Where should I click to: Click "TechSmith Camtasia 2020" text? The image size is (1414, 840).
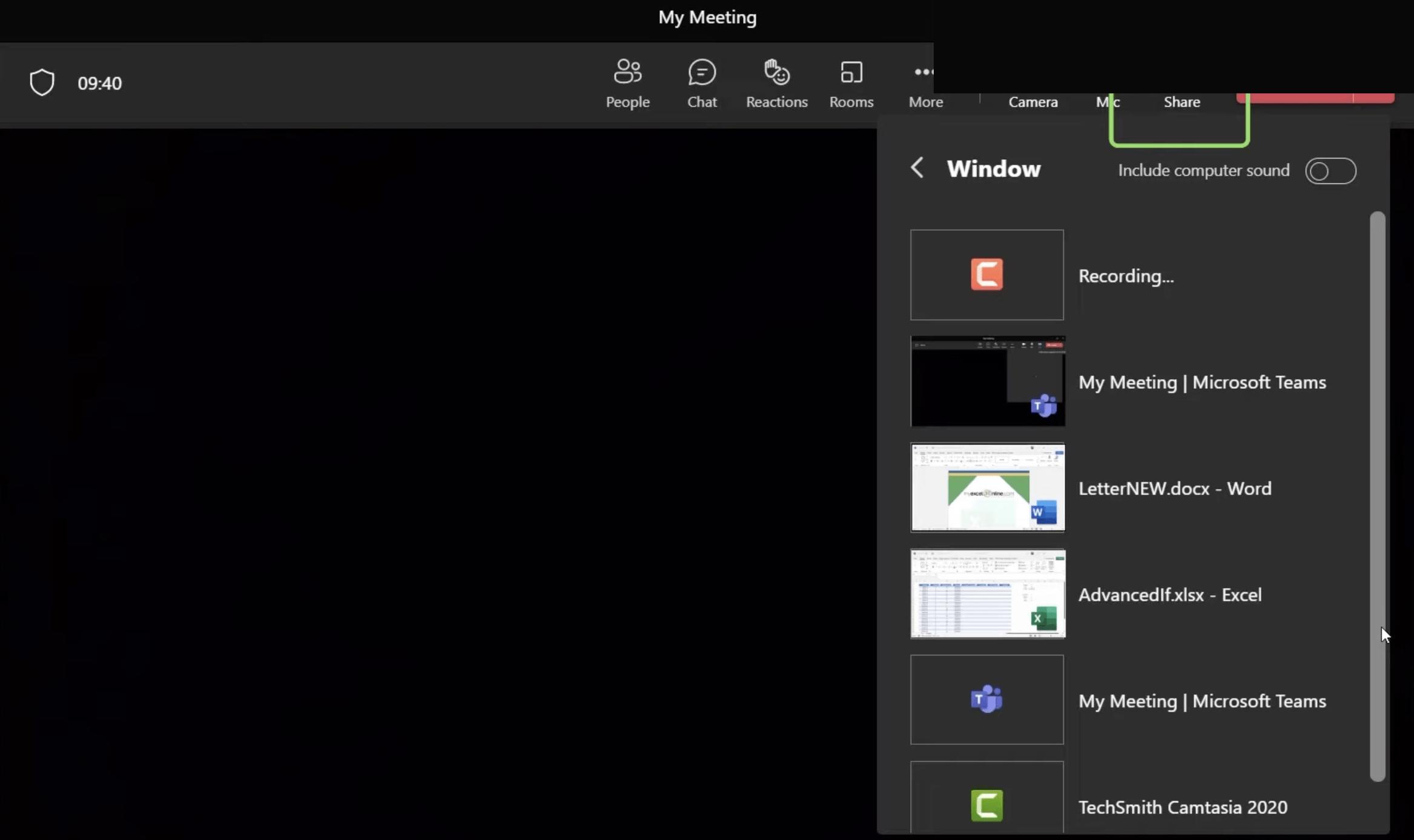(x=1183, y=807)
